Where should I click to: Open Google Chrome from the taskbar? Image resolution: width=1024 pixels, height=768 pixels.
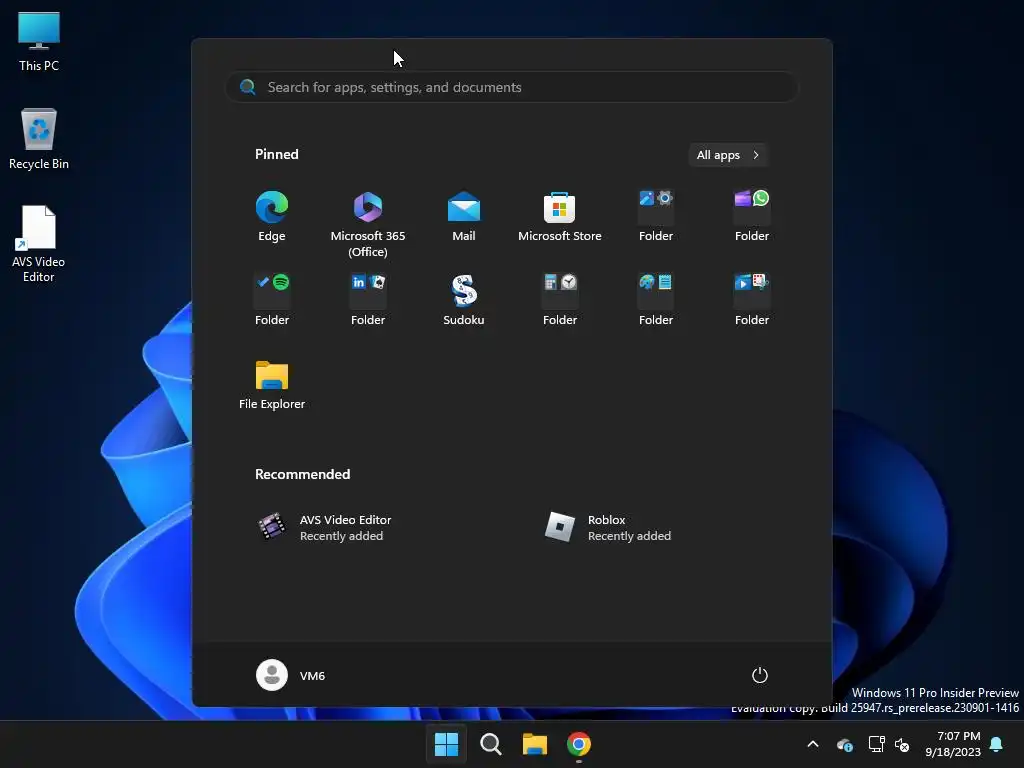tap(579, 744)
